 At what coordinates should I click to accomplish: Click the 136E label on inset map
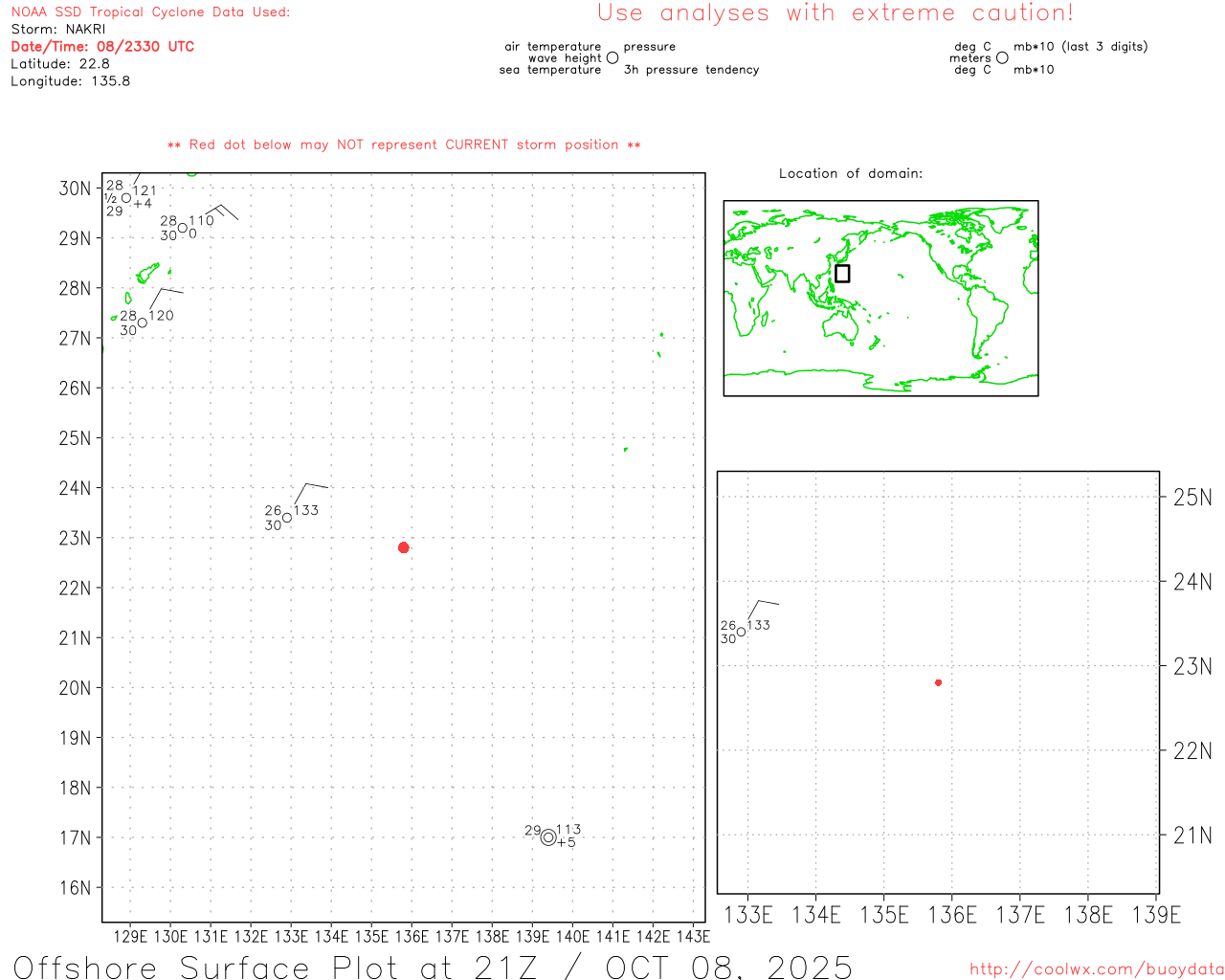(952, 915)
